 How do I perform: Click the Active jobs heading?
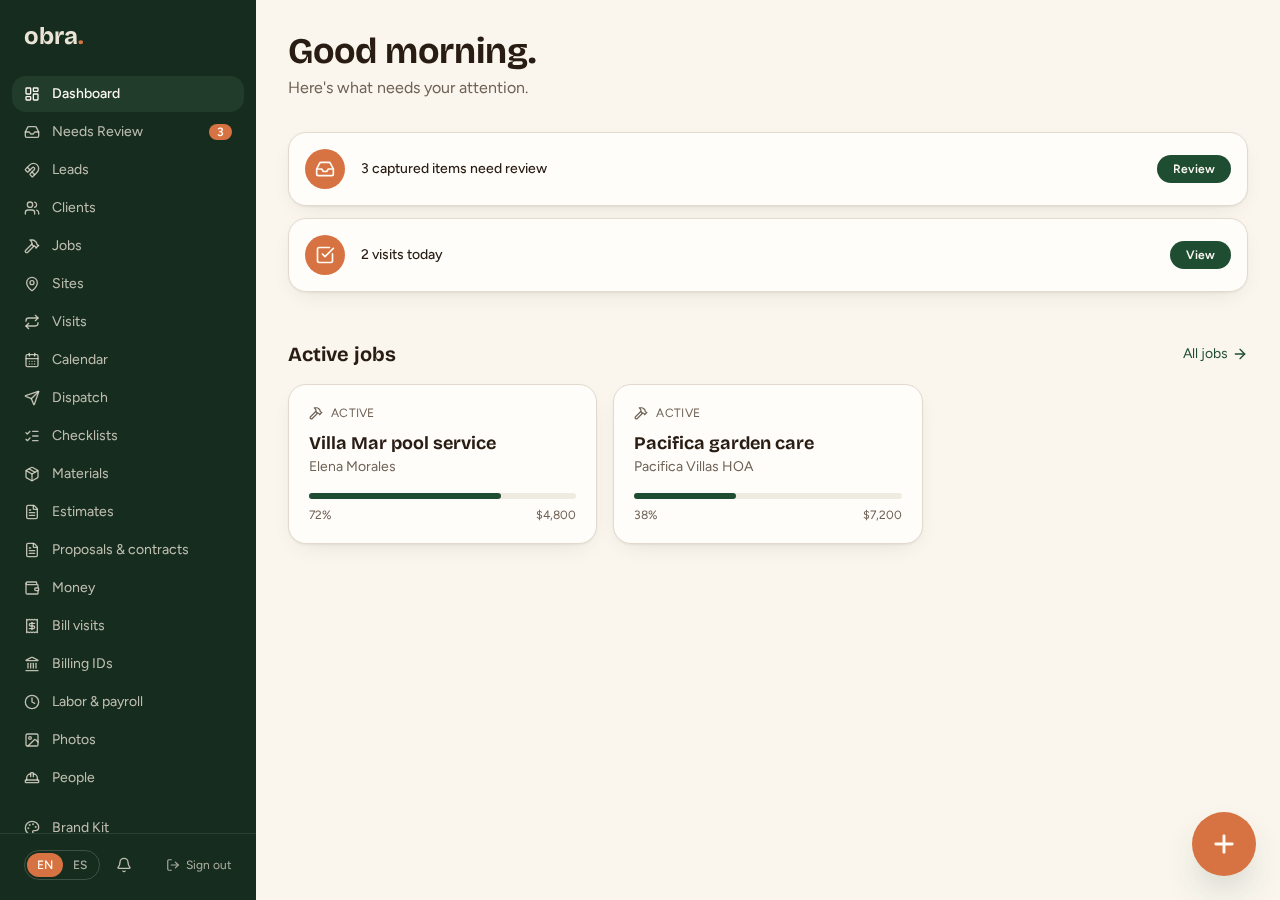[x=342, y=354]
